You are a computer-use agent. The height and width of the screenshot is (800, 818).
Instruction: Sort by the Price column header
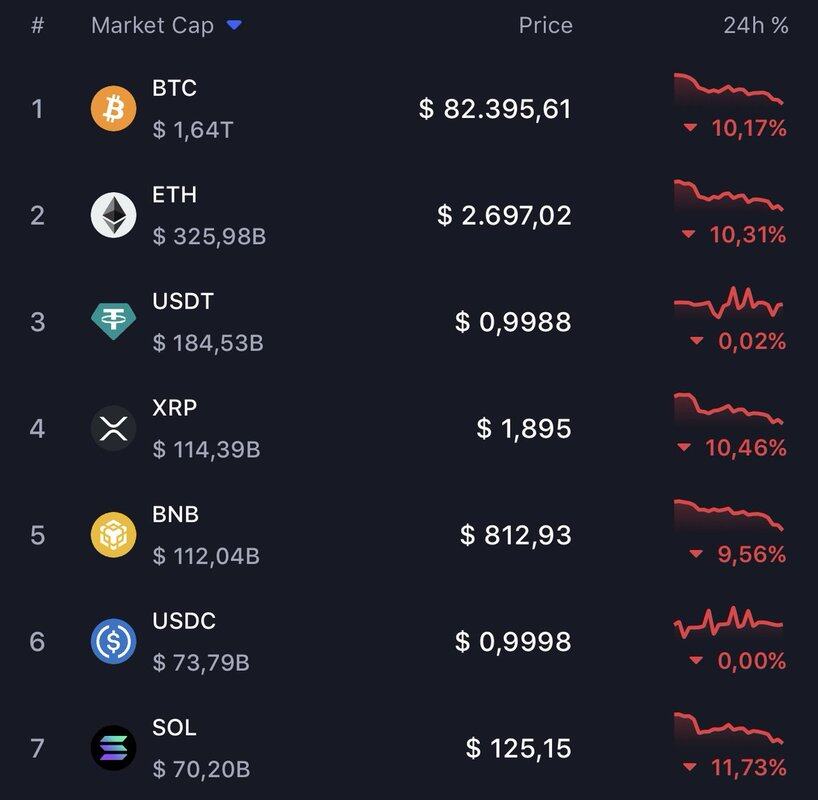545,26
